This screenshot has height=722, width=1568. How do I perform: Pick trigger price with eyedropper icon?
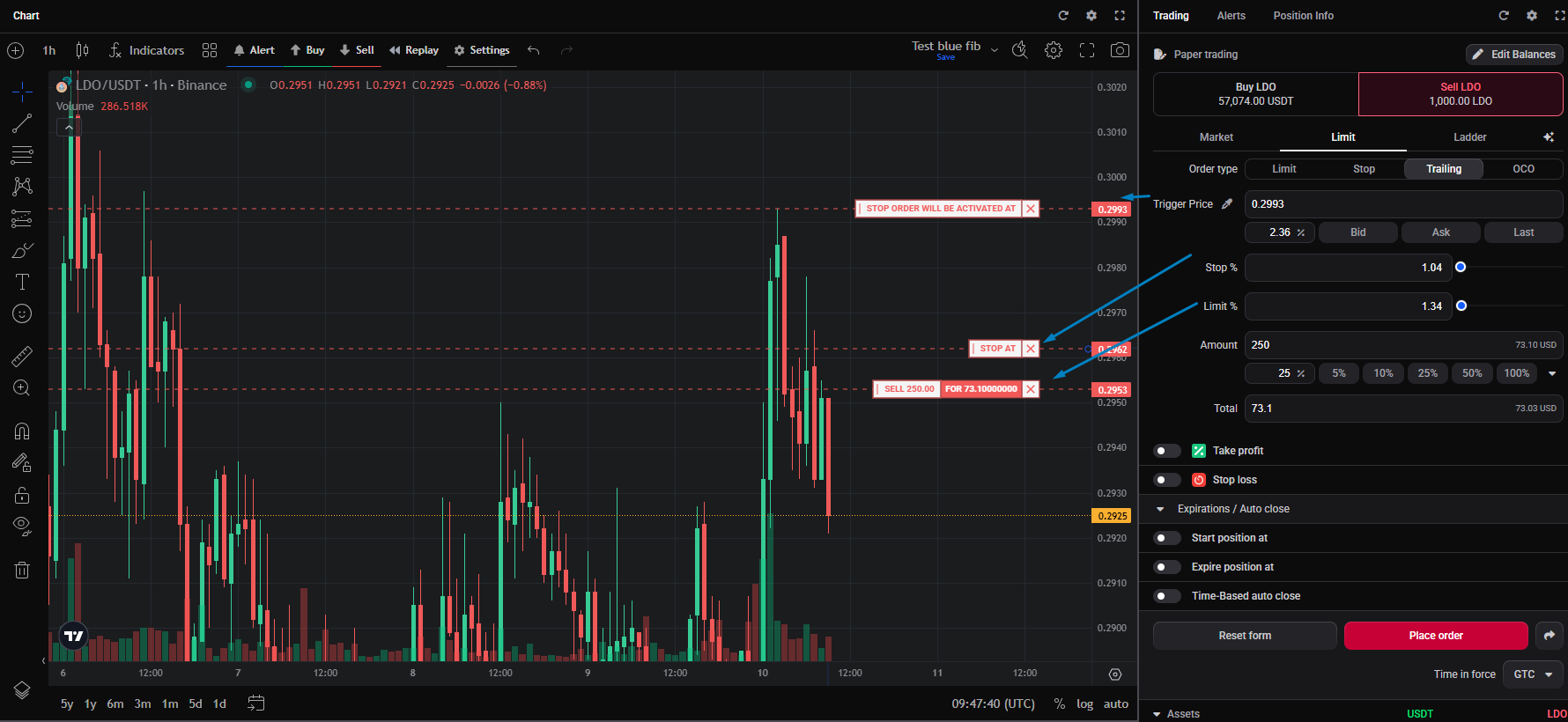[1227, 204]
